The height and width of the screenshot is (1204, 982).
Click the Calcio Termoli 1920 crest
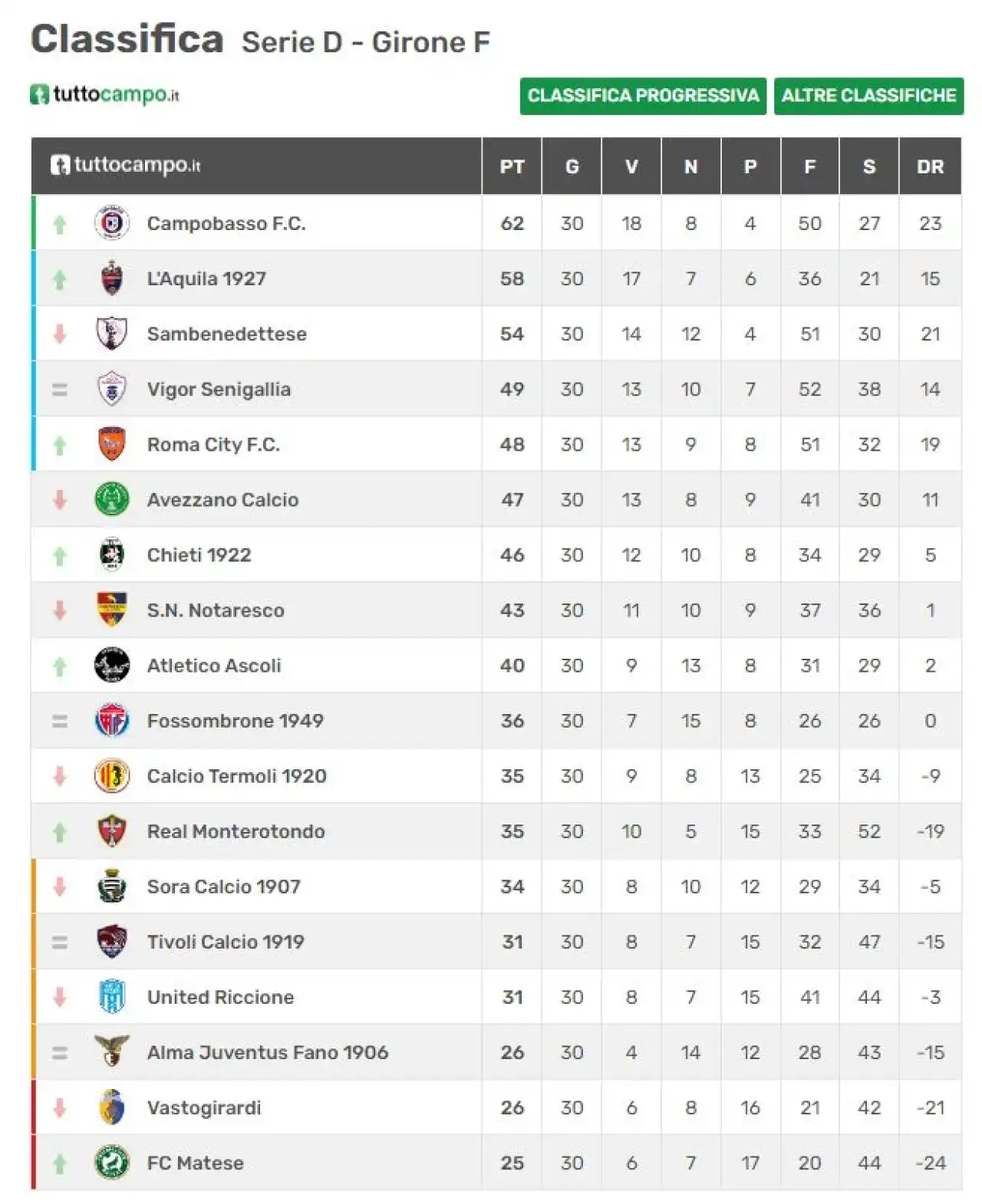click(x=112, y=775)
